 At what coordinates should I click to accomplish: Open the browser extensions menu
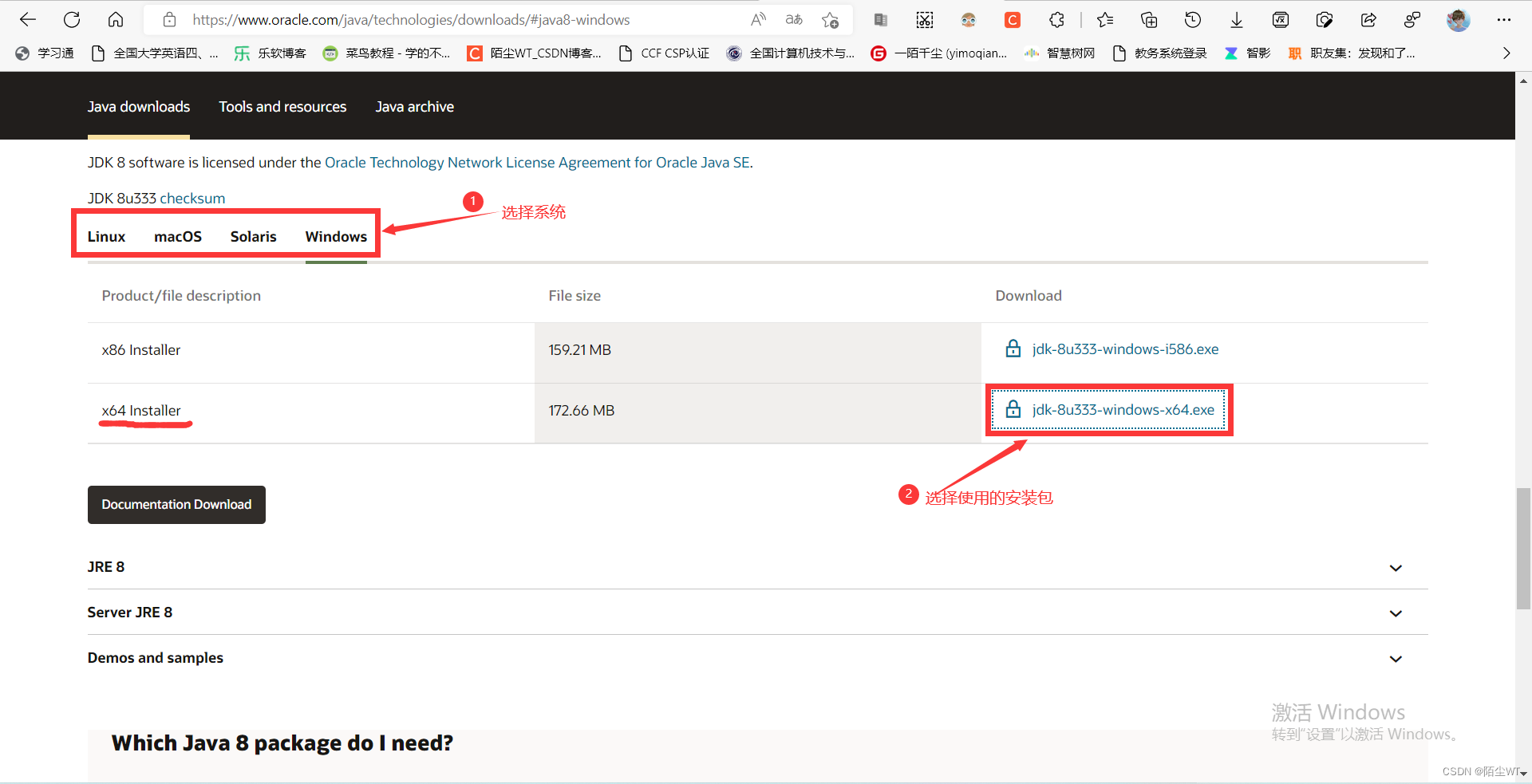coord(1056,20)
